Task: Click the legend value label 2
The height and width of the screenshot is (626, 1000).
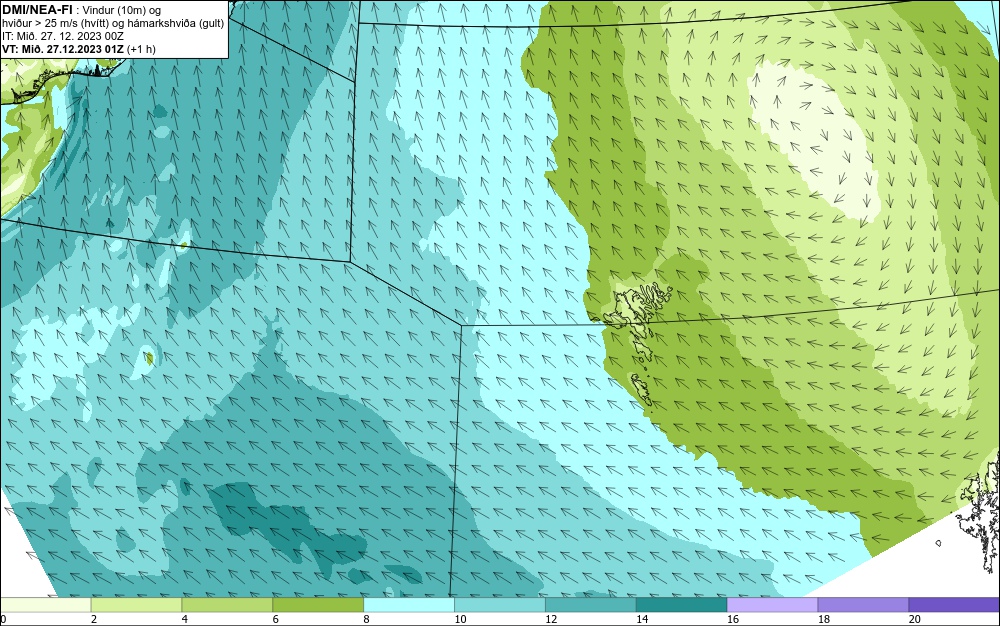Action: pyautogui.click(x=94, y=619)
